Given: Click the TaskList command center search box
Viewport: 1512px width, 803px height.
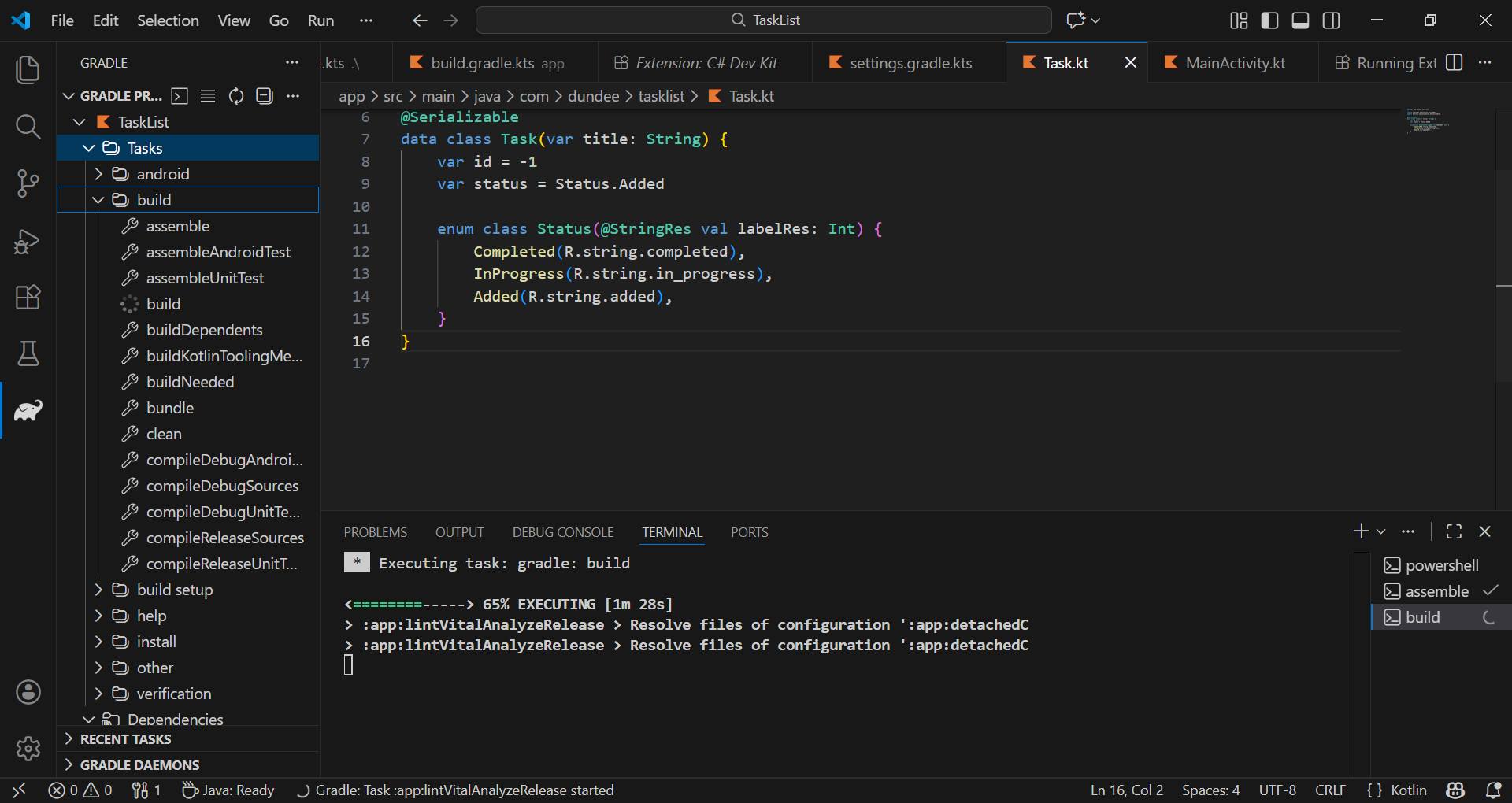Looking at the screenshot, I should [763, 20].
